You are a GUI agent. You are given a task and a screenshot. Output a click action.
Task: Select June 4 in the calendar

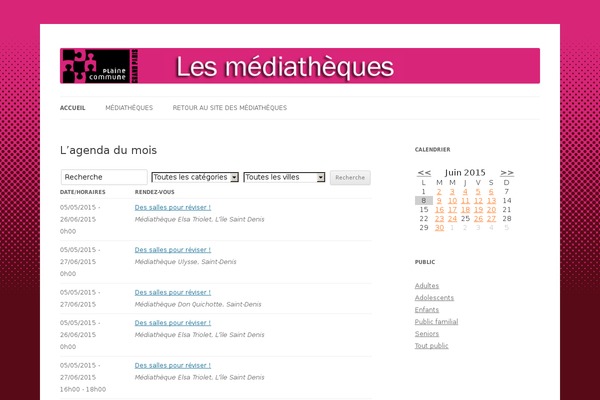[x=465, y=192]
